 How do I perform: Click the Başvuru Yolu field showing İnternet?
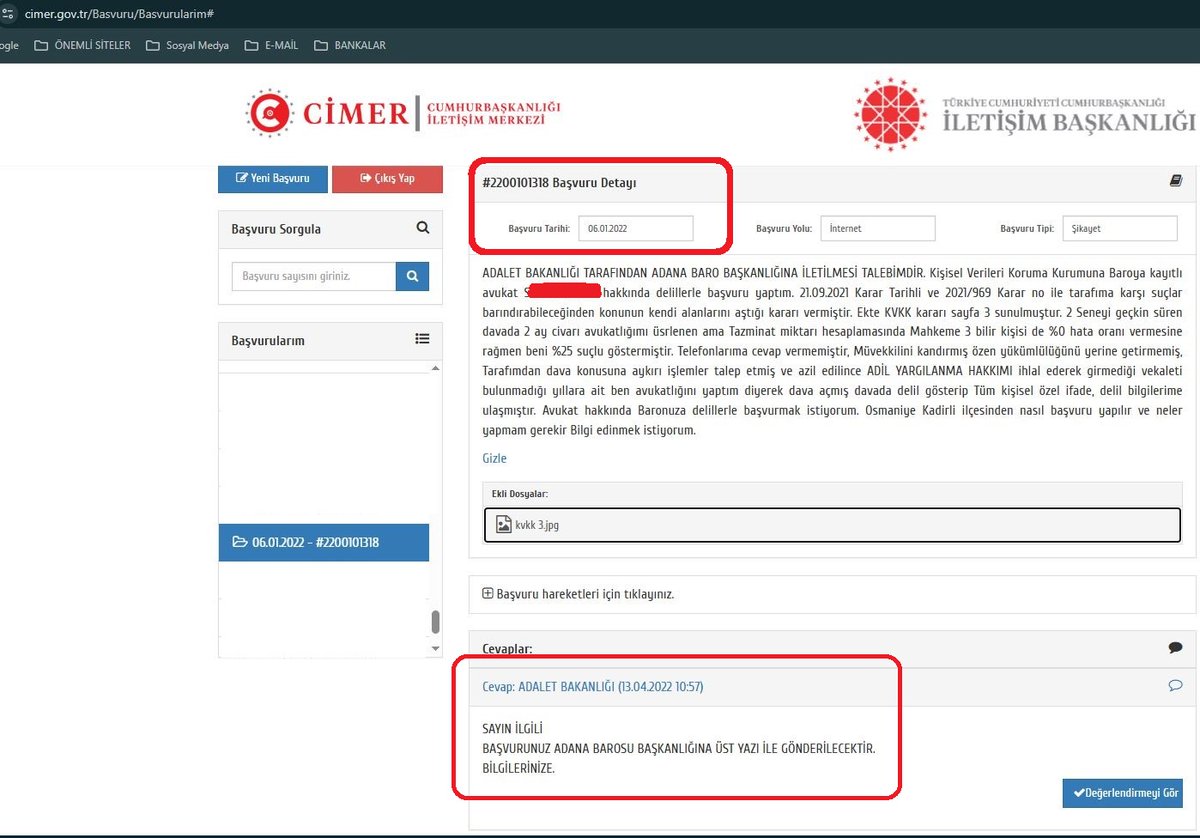[878, 228]
